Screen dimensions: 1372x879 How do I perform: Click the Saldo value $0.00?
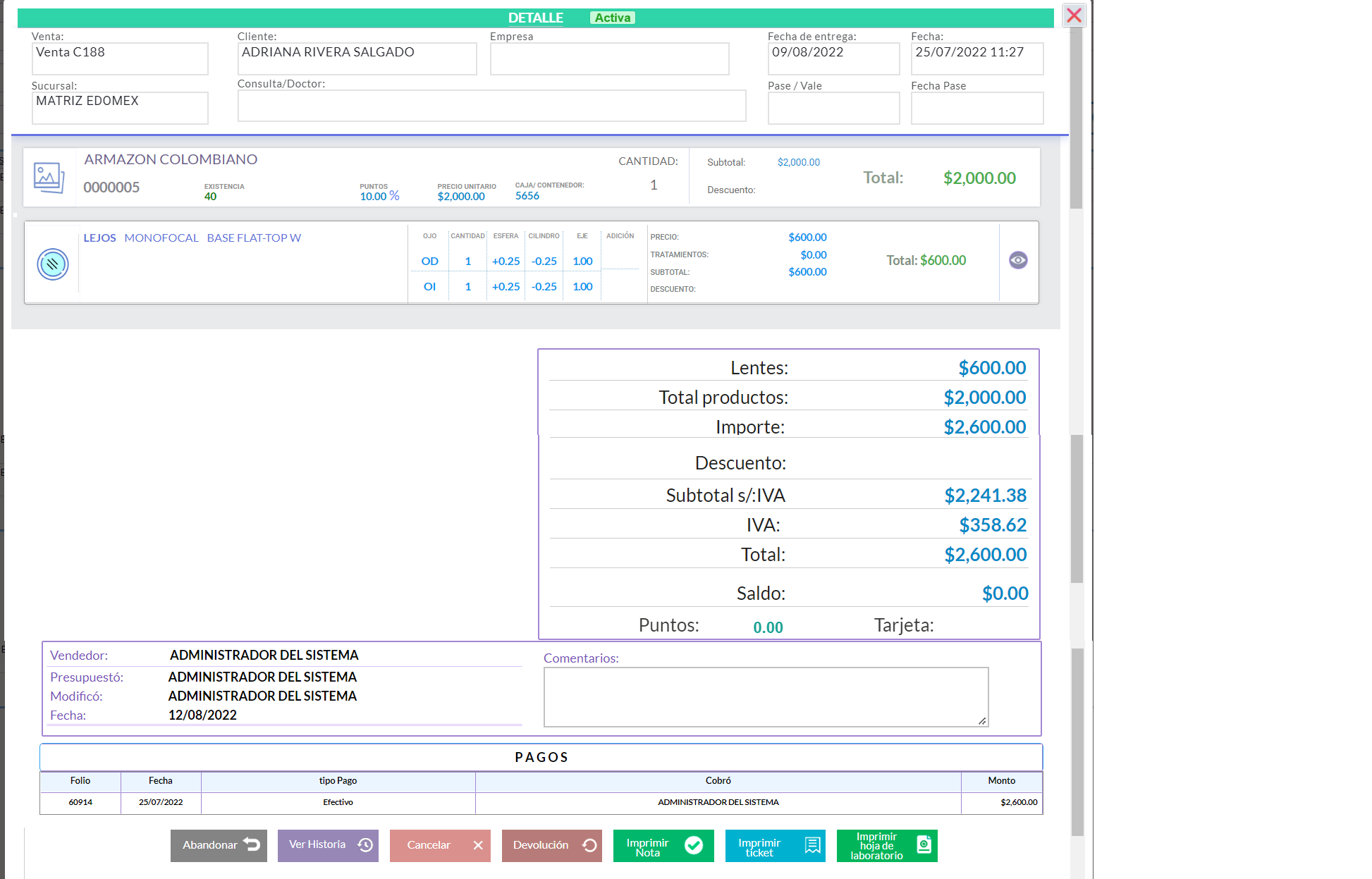click(x=1005, y=594)
